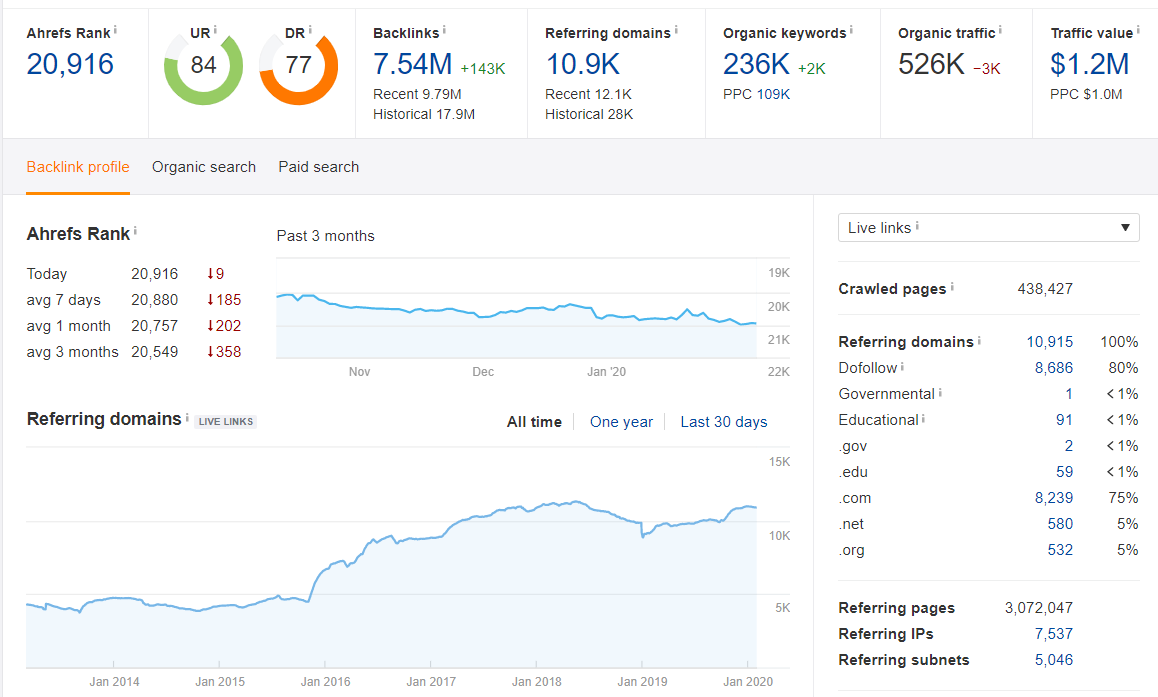Click the 236K organic keywords value
The height and width of the screenshot is (697, 1158).
[757, 65]
